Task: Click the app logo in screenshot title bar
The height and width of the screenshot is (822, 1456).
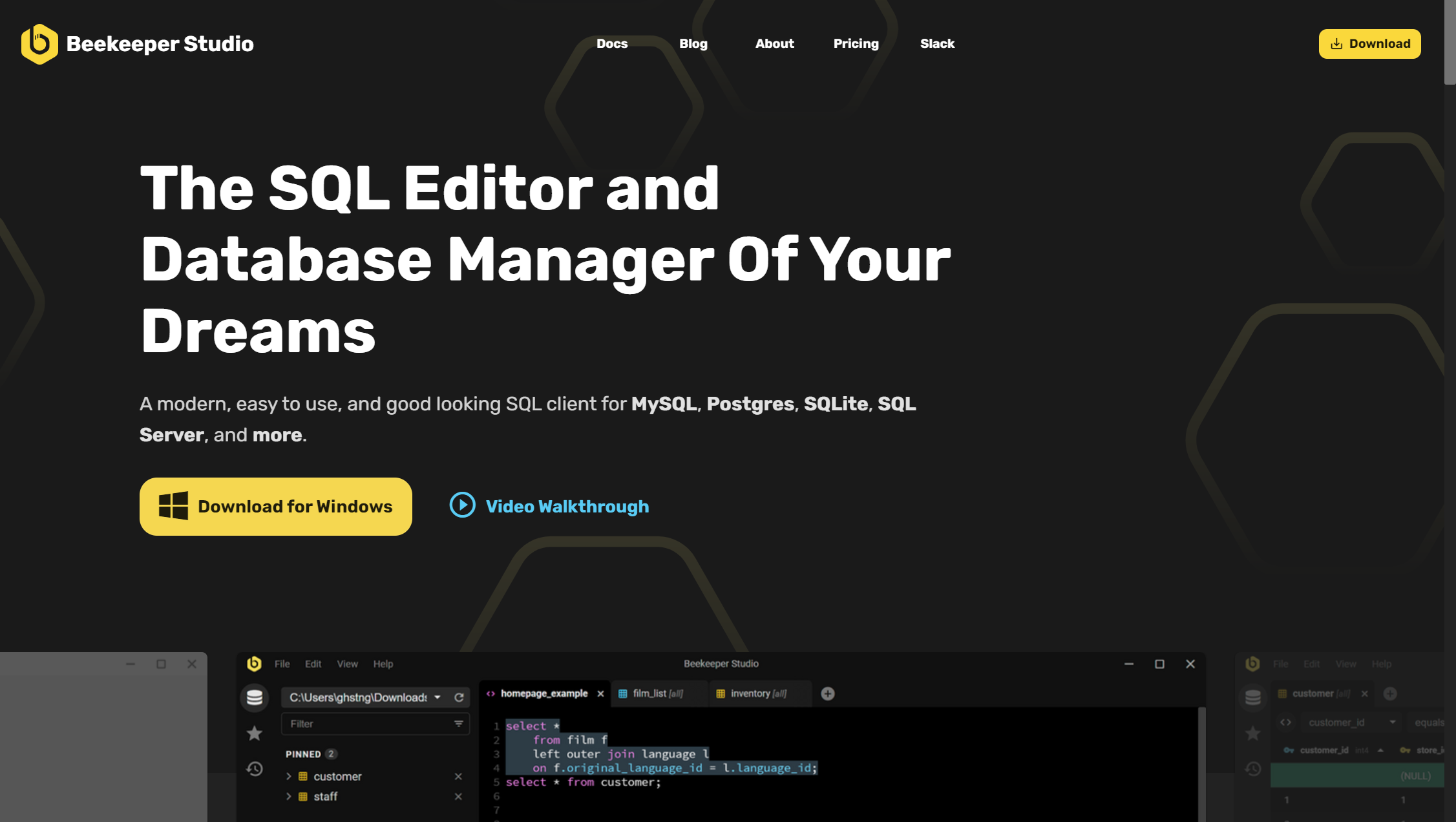Action: 254,664
